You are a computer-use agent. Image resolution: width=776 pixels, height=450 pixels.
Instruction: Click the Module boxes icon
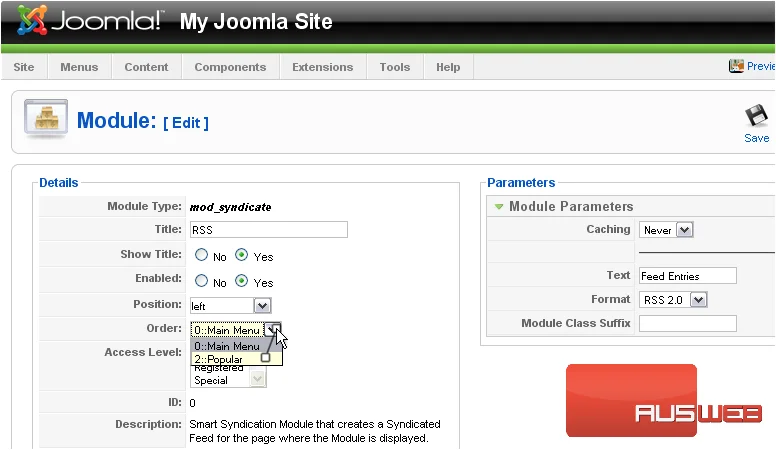click(46, 118)
